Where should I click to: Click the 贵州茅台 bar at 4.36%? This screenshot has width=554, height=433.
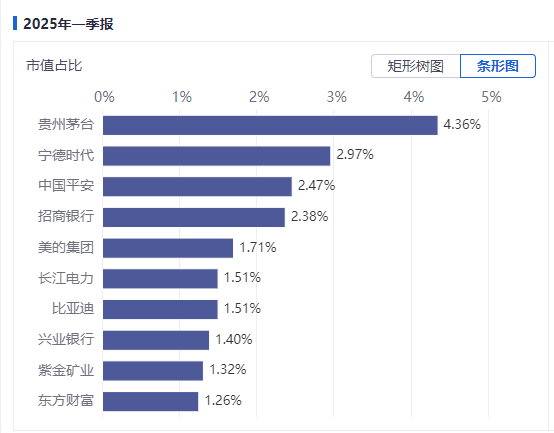[x=270, y=125]
